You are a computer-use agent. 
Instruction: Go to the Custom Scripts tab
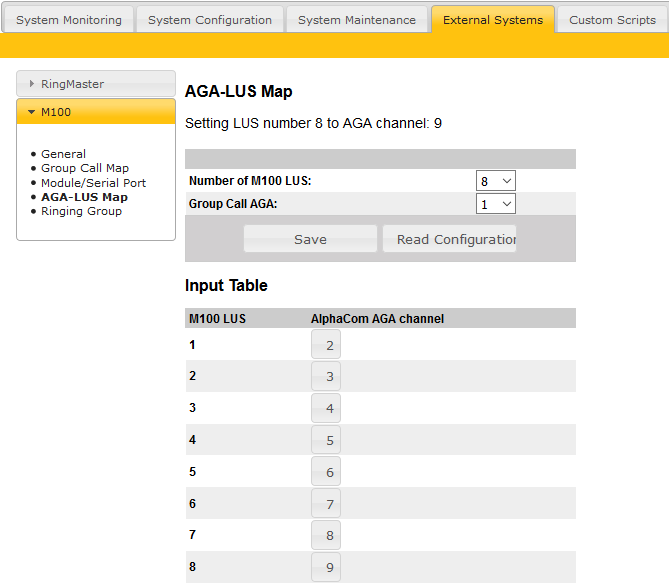612,20
